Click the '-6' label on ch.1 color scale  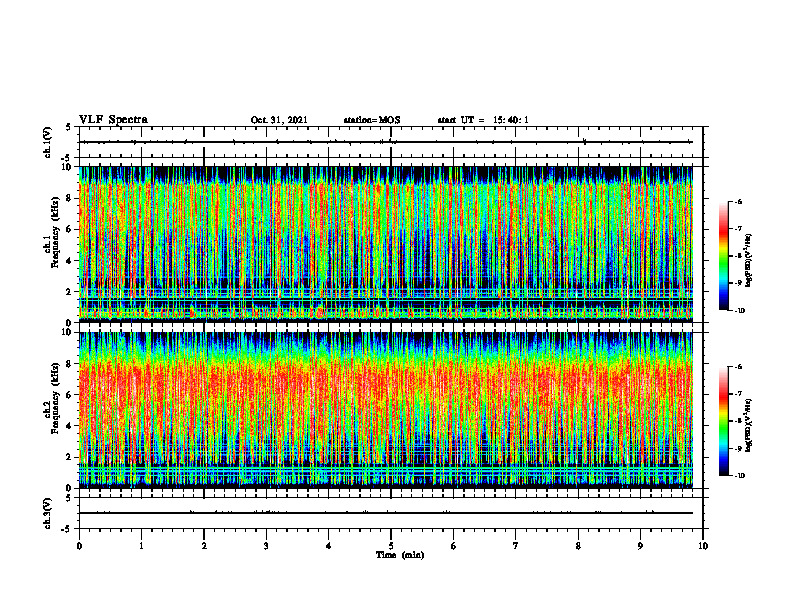738,202
